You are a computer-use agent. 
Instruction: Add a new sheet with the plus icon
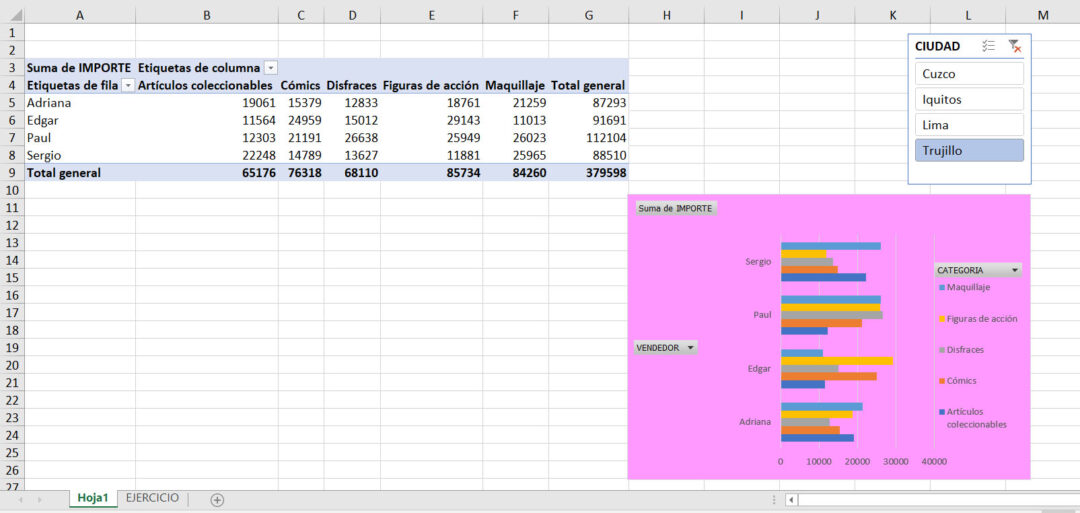click(x=217, y=500)
